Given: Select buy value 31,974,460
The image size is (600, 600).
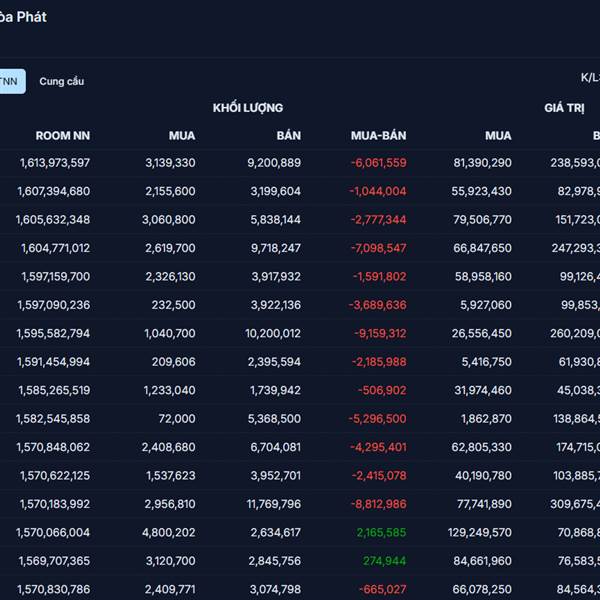Looking at the screenshot, I should (x=483, y=390).
